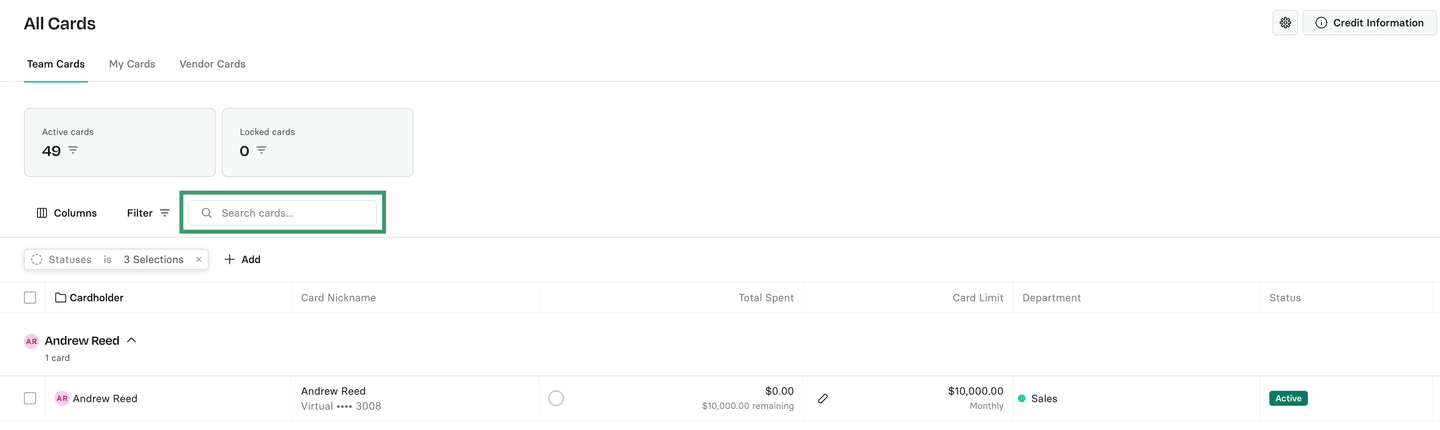Open the 3 Selections status dropdown
This screenshot has height=430, width=1440.
click(x=153, y=260)
